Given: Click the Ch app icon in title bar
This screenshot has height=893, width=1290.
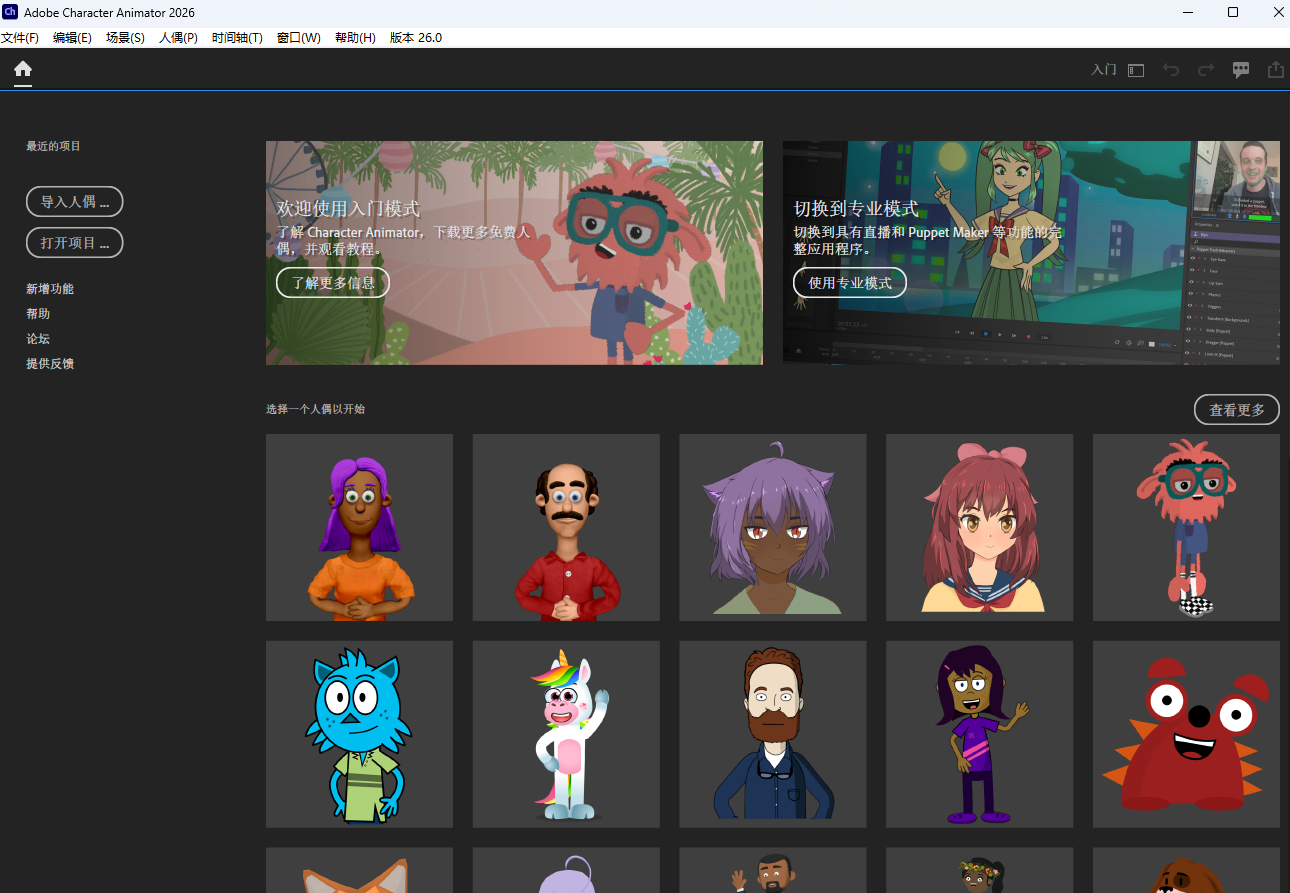Looking at the screenshot, I should (10, 12).
